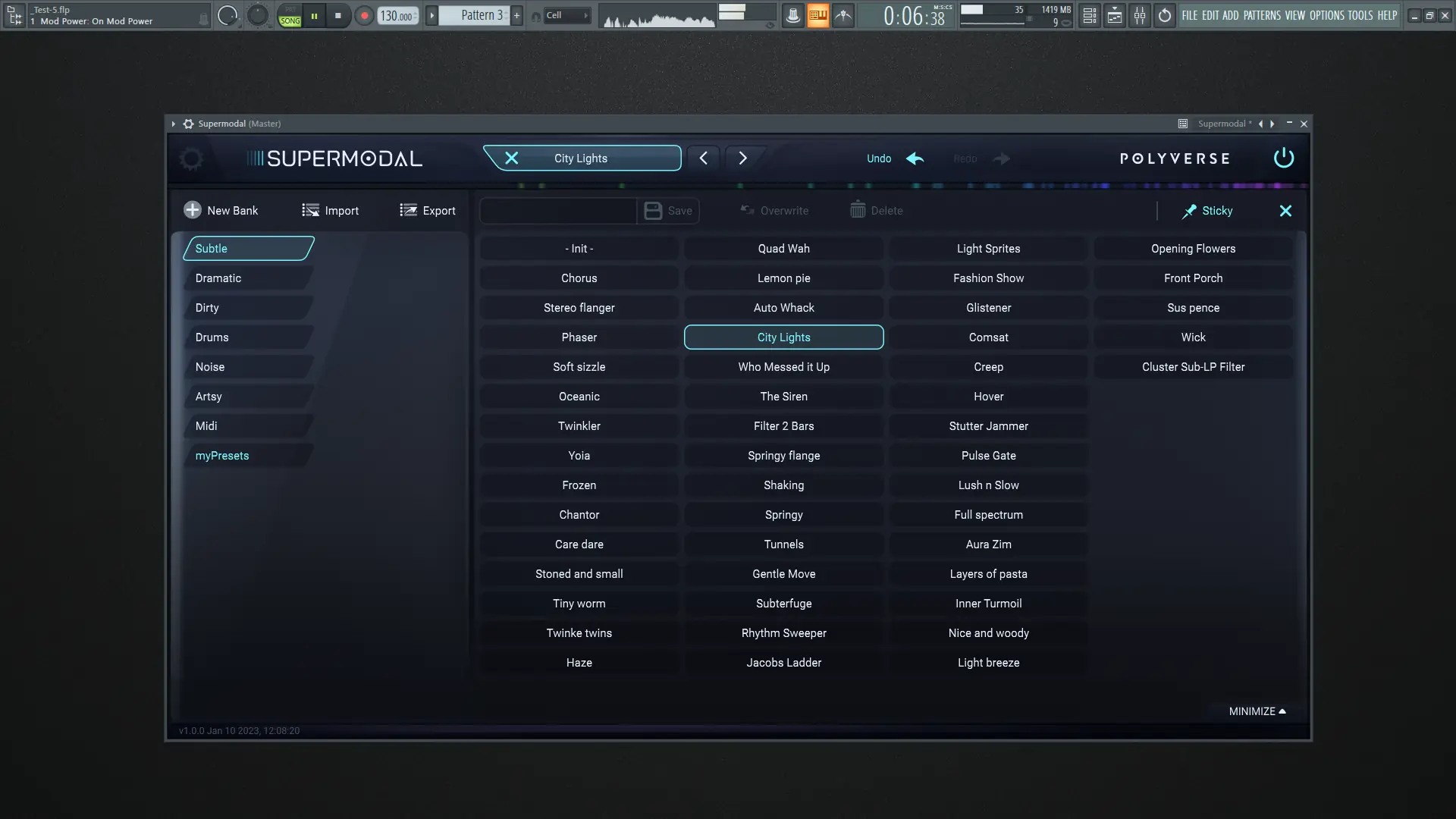Open settings via the gear icon beside Supermodal logo
Image resolution: width=1456 pixels, height=819 pixels.
pyautogui.click(x=191, y=158)
